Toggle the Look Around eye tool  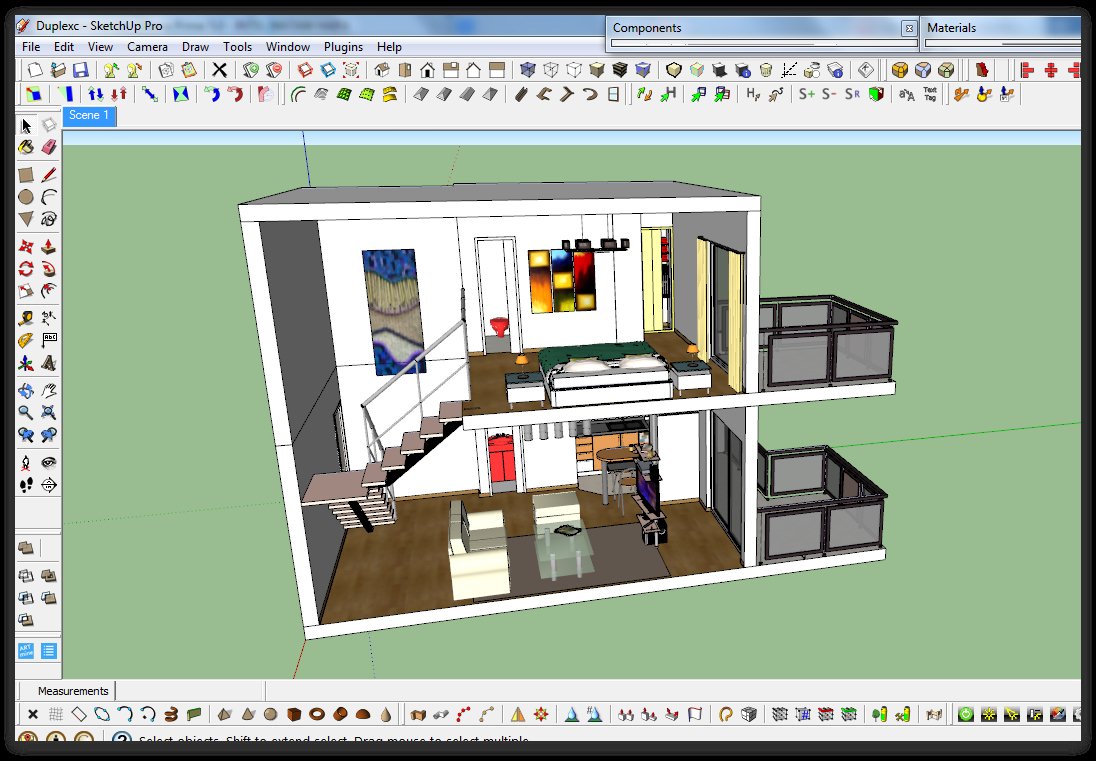pos(48,462)
